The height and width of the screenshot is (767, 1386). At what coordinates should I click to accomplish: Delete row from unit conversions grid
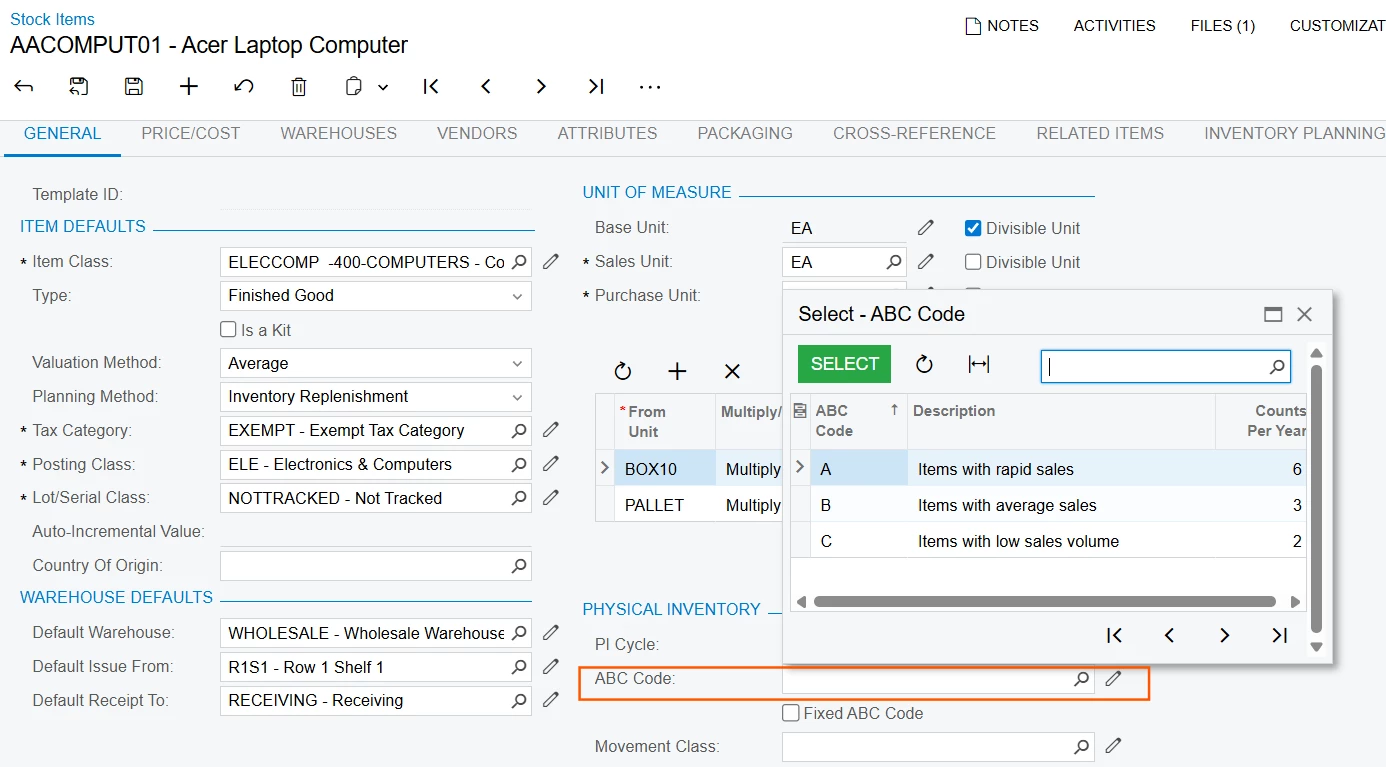[732, 372]
